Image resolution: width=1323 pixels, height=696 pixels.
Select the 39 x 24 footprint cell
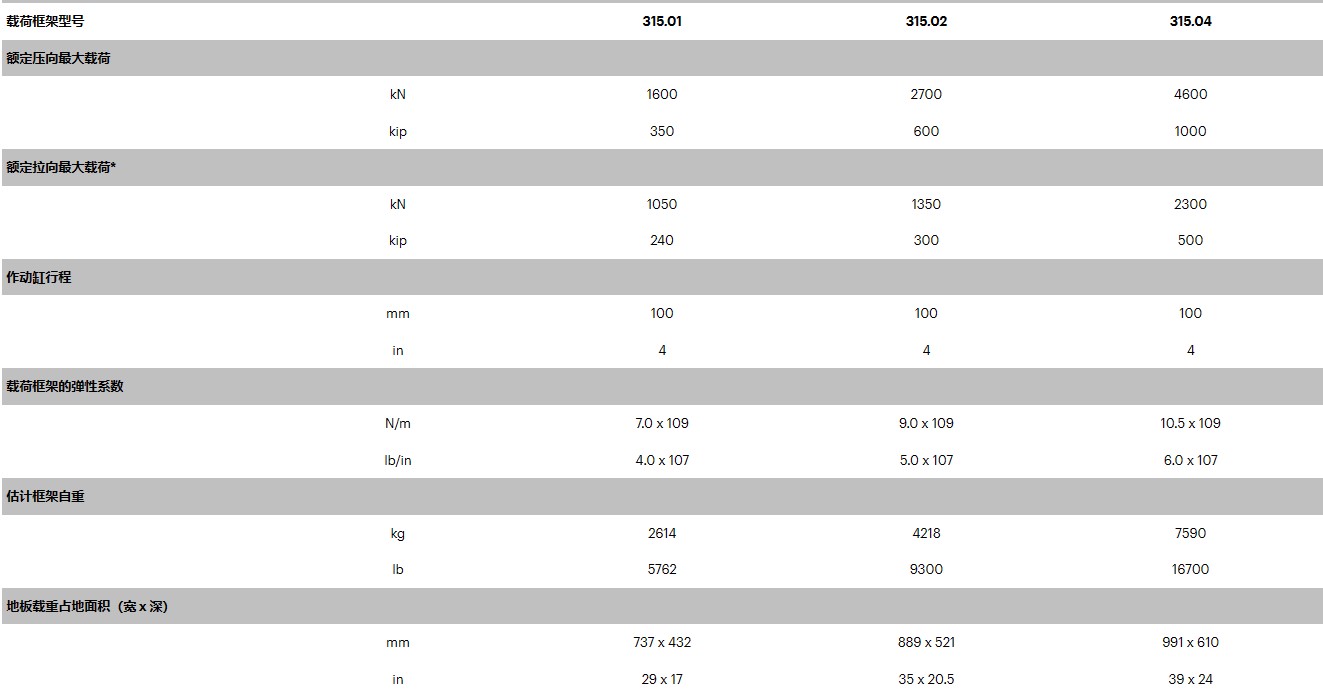1190,679
